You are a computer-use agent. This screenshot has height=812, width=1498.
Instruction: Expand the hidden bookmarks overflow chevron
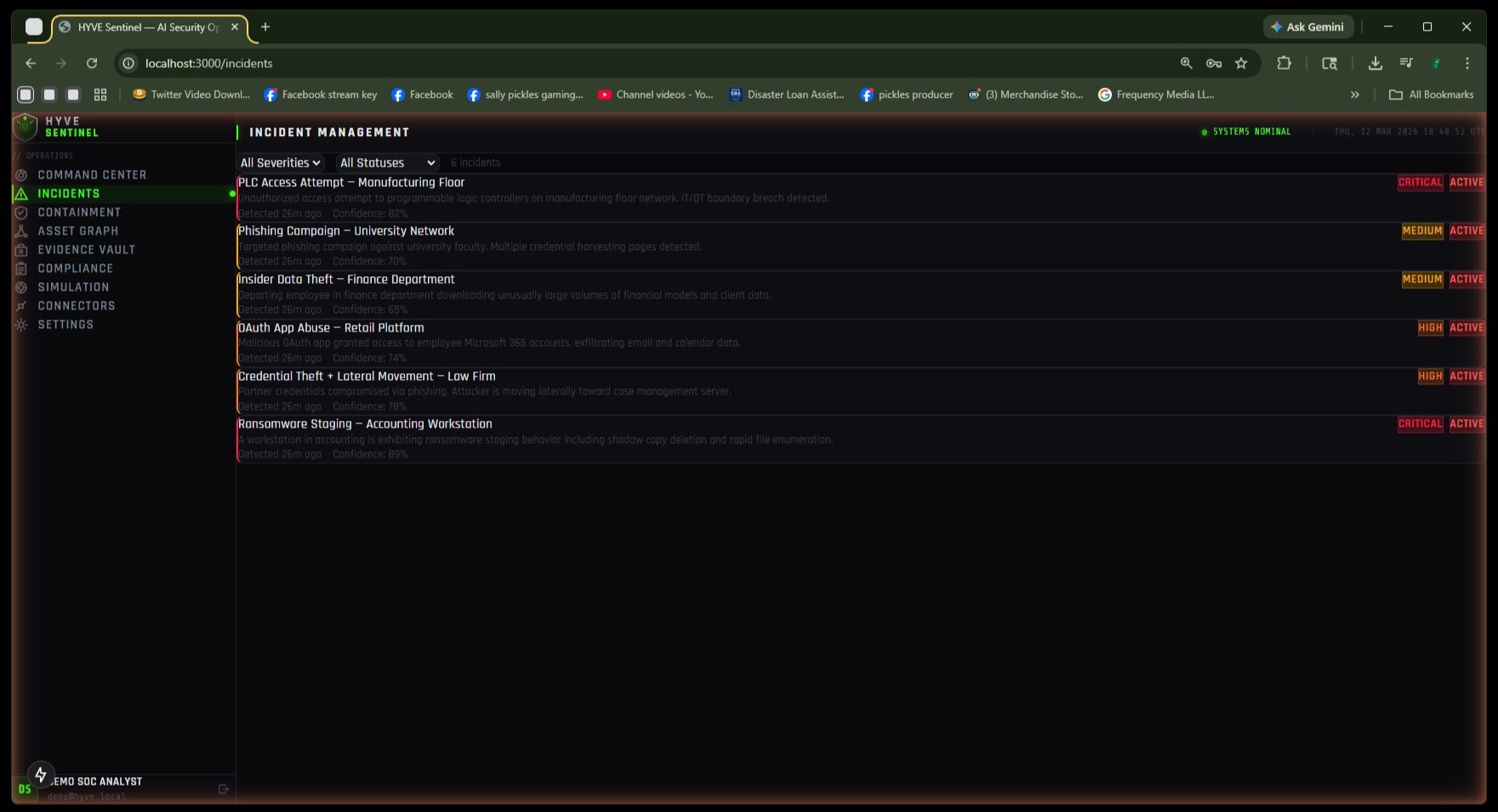(1354, 94)
